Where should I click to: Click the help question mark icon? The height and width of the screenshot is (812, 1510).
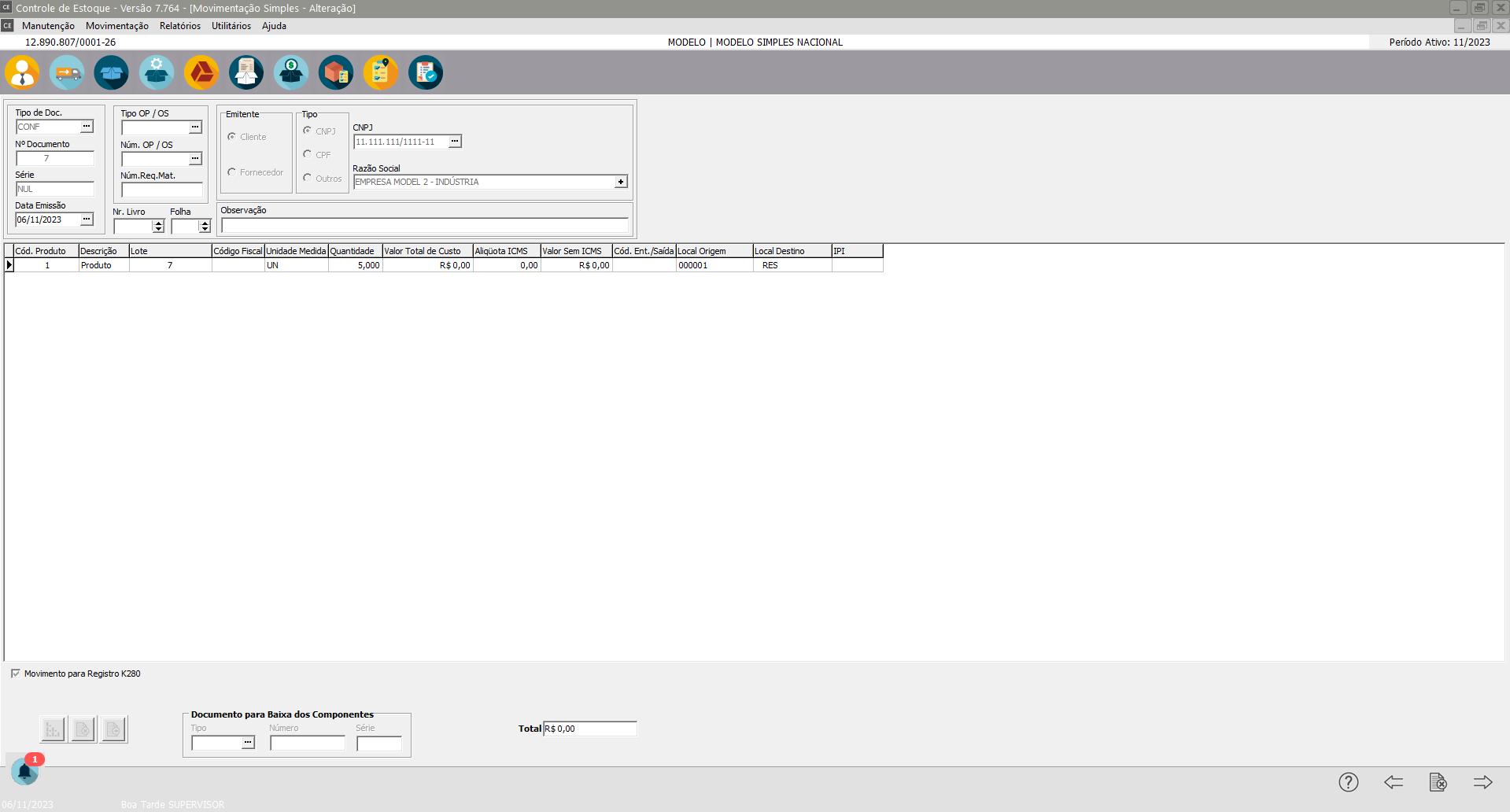(x=1348, y=782)
